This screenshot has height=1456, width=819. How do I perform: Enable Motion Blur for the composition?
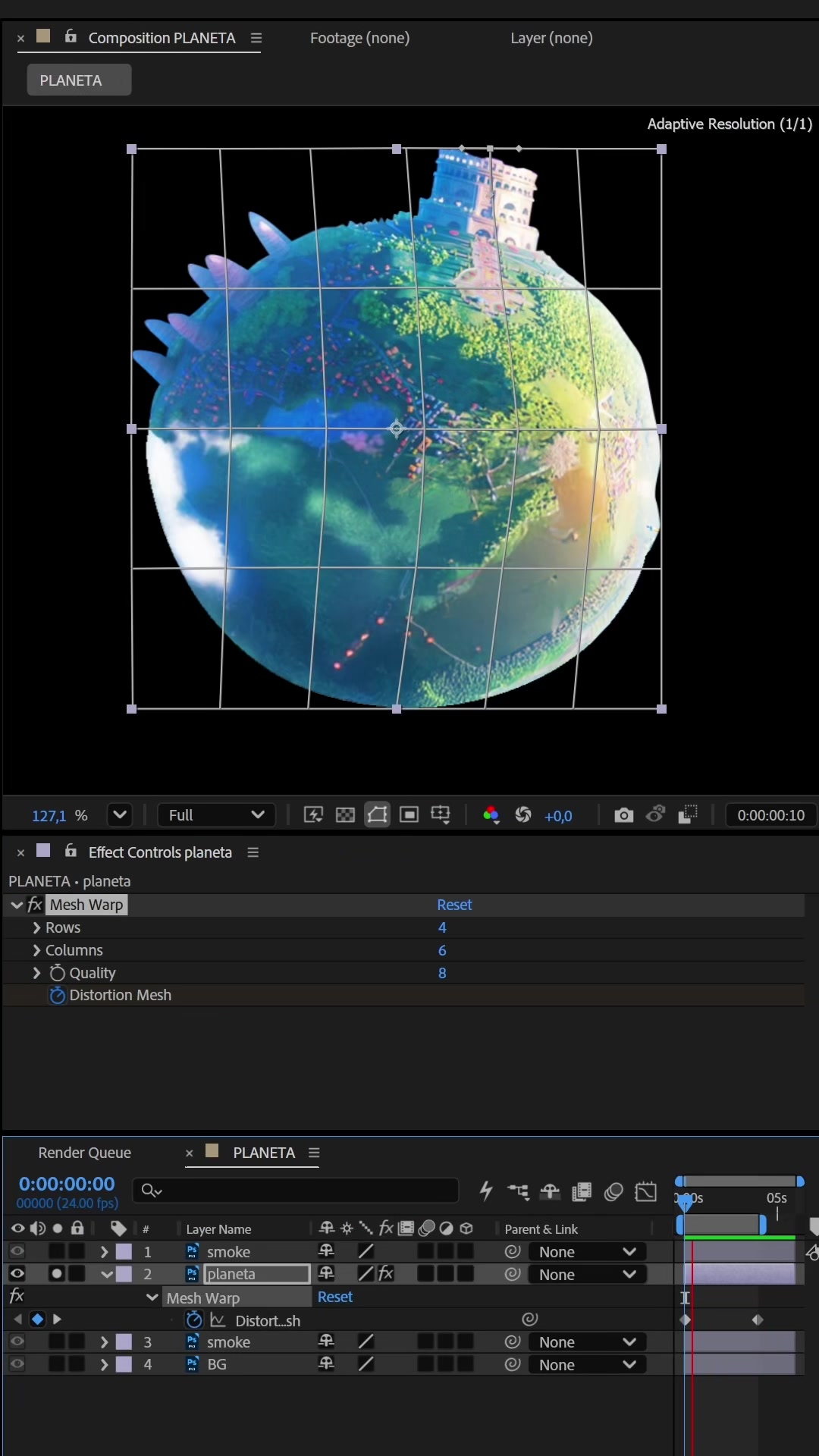click(x=613, y=1191)
